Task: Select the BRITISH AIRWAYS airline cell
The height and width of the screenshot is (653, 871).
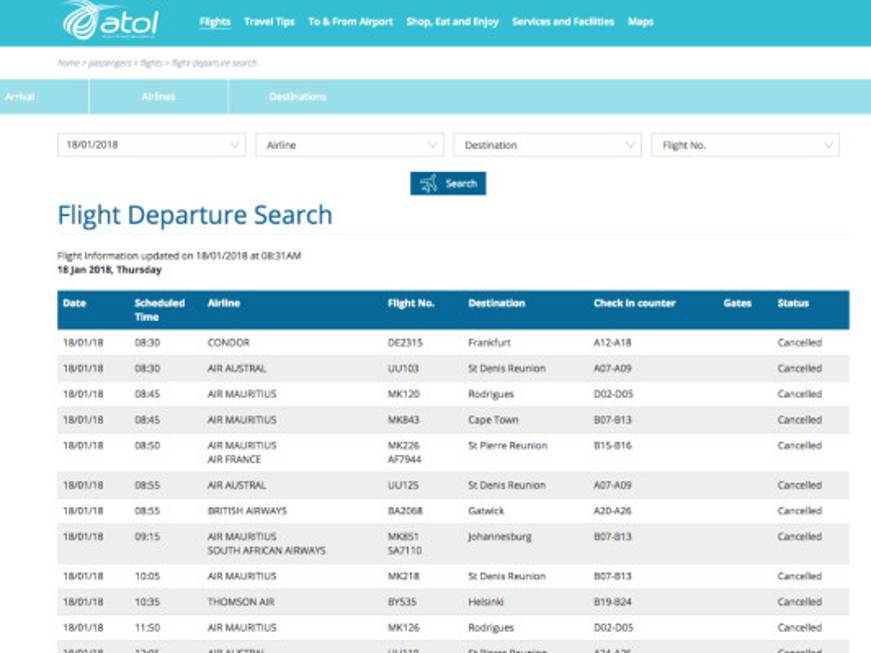Action: [247, 511]
